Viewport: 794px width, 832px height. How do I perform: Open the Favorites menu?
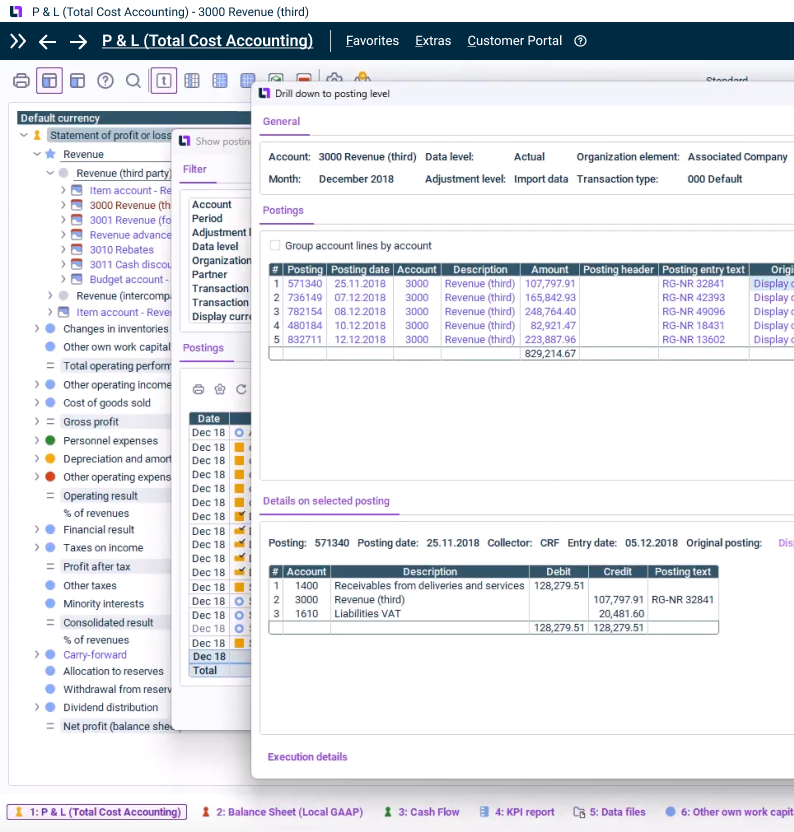pos(372,41)
